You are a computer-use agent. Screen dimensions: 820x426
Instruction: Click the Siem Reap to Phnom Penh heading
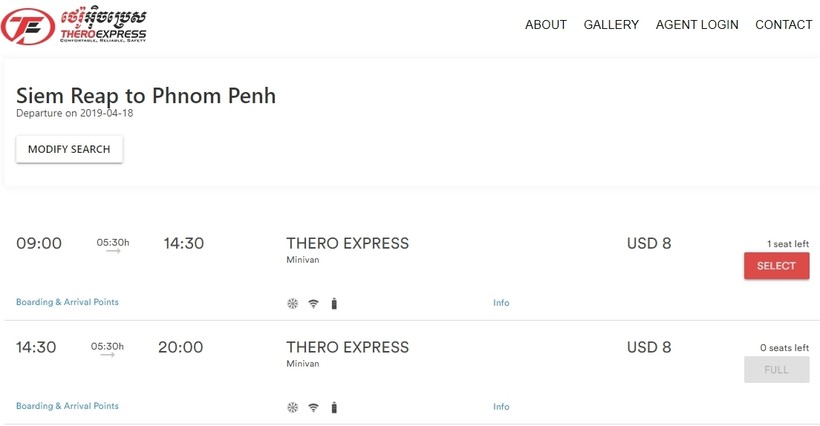point(146,96)
